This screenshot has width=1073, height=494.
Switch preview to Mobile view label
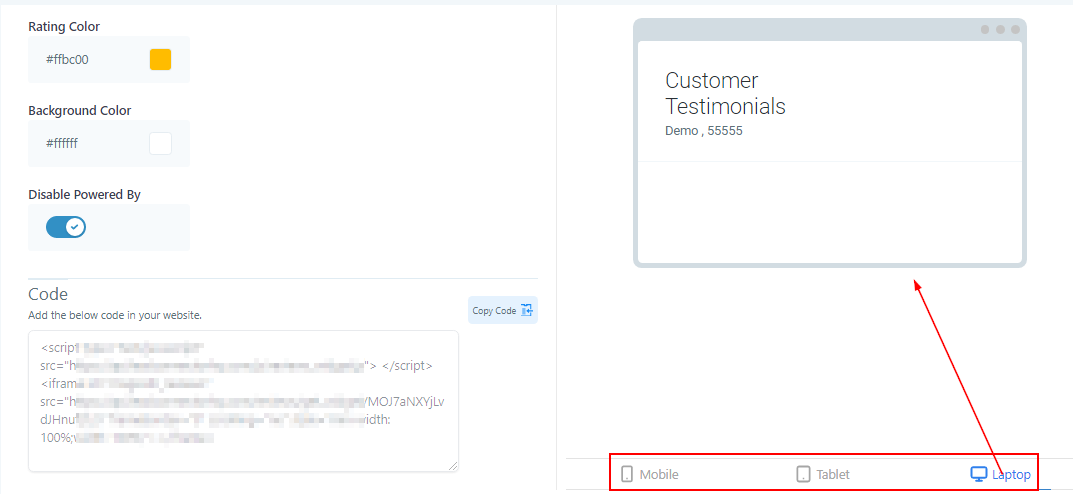pyautogui.click(x=659, y=474)
